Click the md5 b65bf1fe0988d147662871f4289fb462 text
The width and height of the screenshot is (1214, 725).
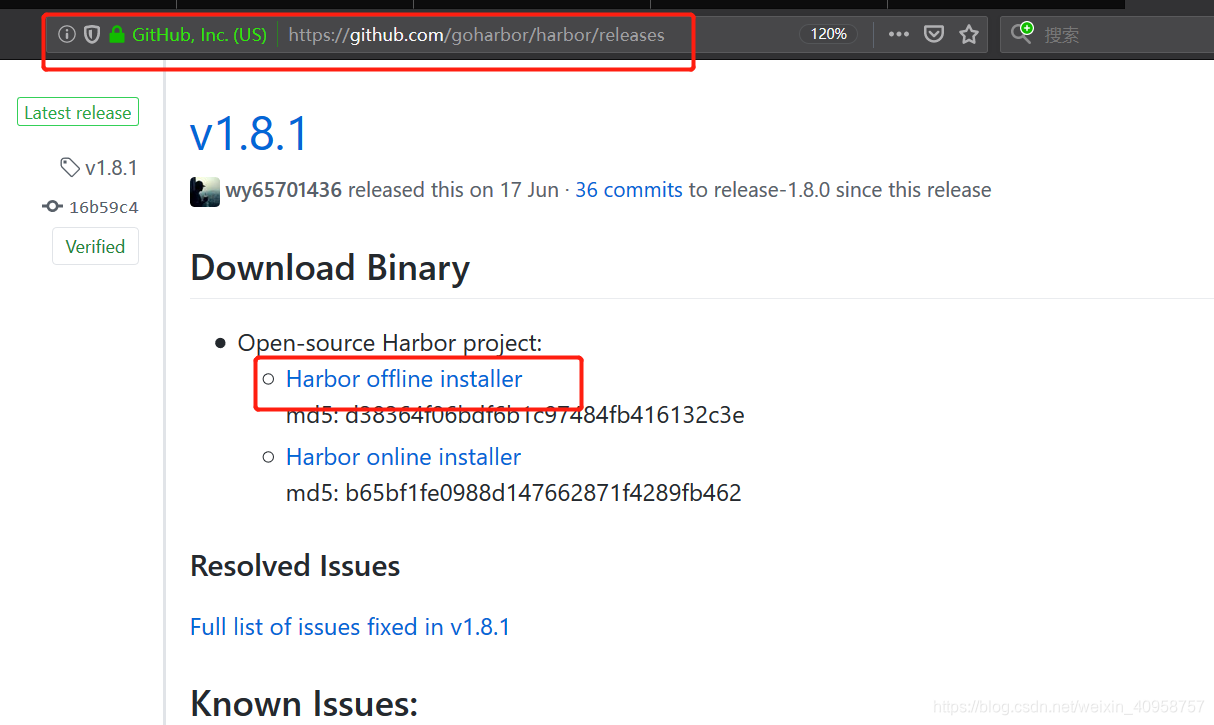tap(514, 493)
